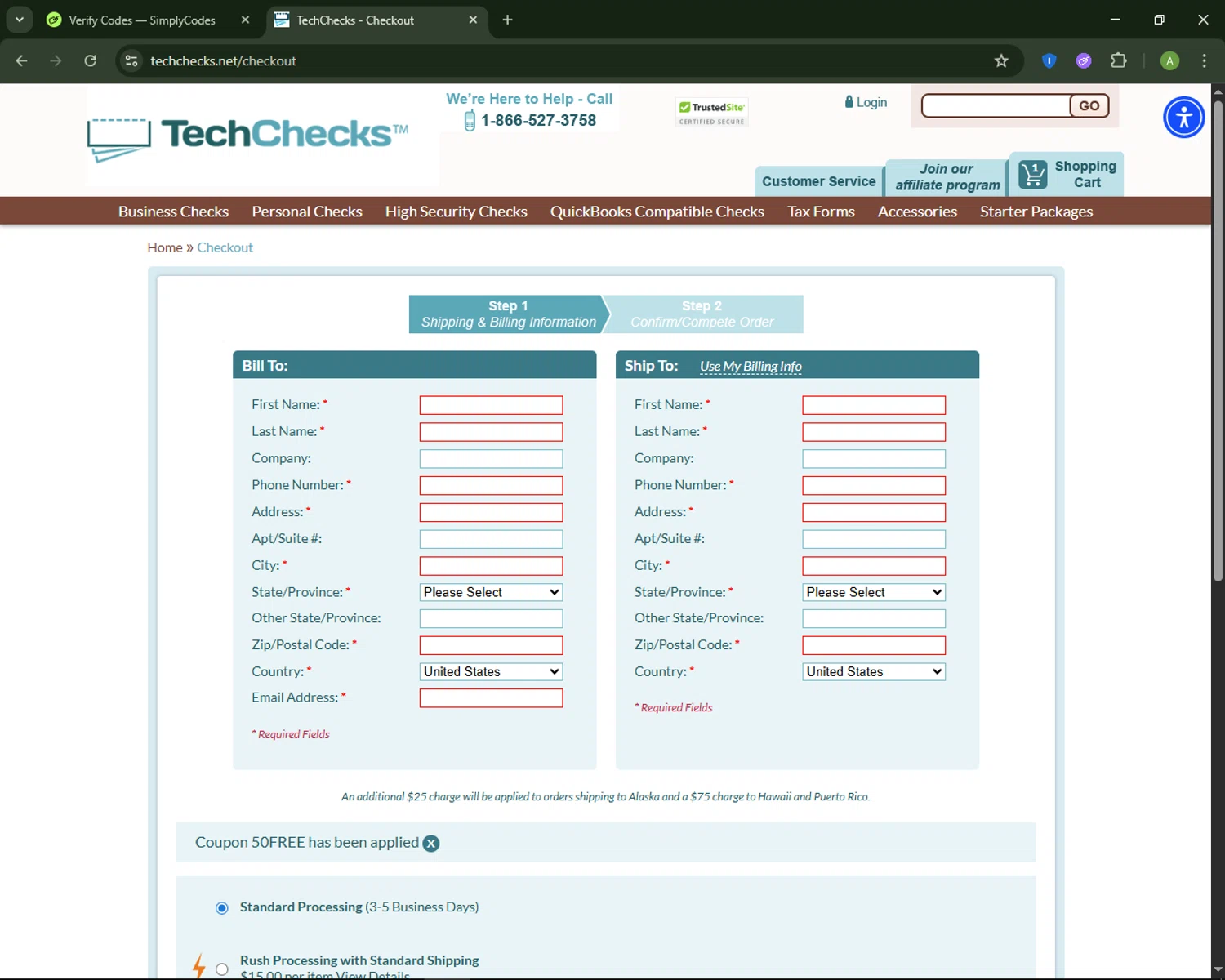Open Ship To Country dropdown

874,671
